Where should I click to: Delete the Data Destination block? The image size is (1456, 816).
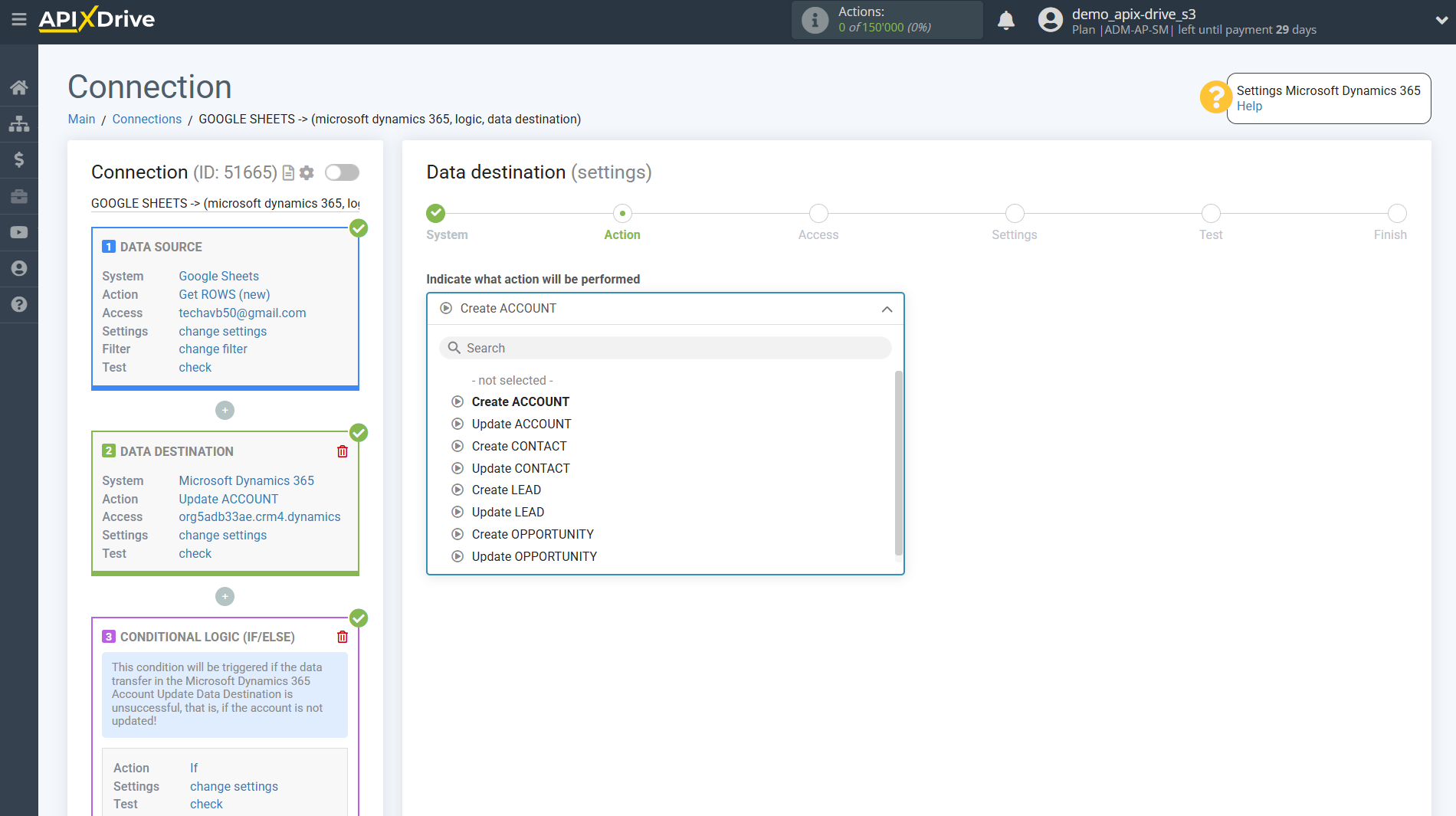pos(343,451)
